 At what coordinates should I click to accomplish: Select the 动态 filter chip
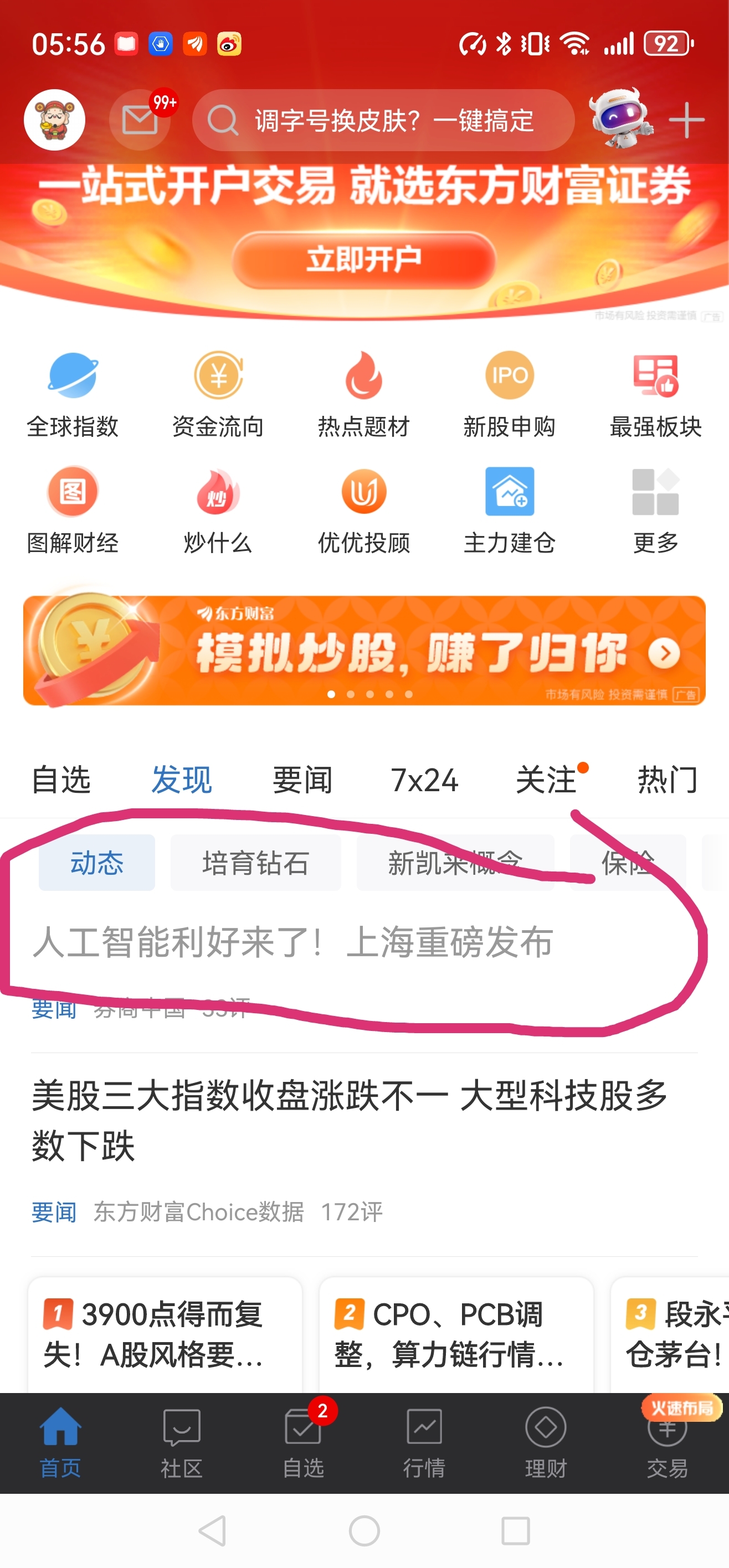97,863
